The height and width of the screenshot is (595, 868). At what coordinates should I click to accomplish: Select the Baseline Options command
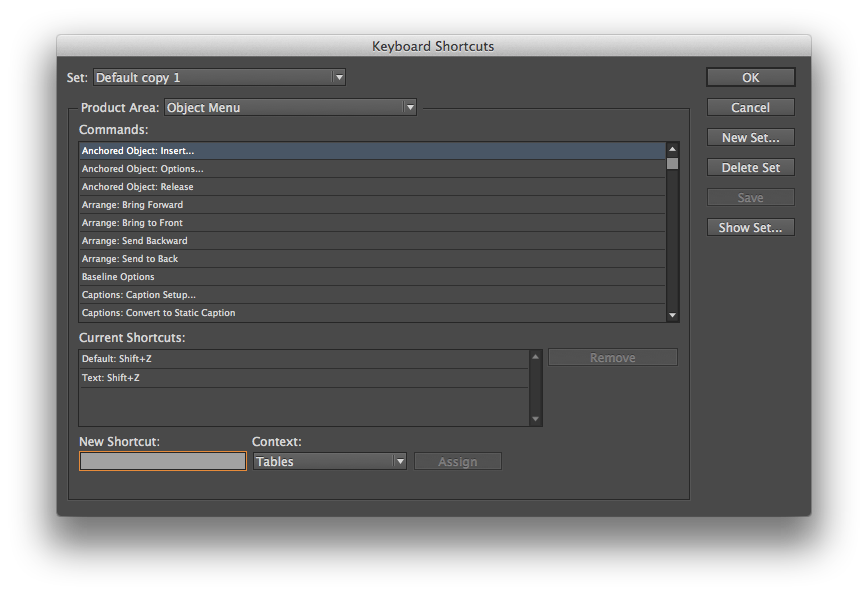372,277
